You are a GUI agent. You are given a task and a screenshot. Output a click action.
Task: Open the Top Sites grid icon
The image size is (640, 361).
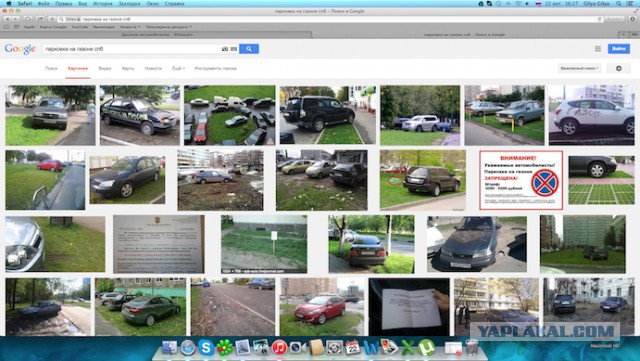click(16, 27)
